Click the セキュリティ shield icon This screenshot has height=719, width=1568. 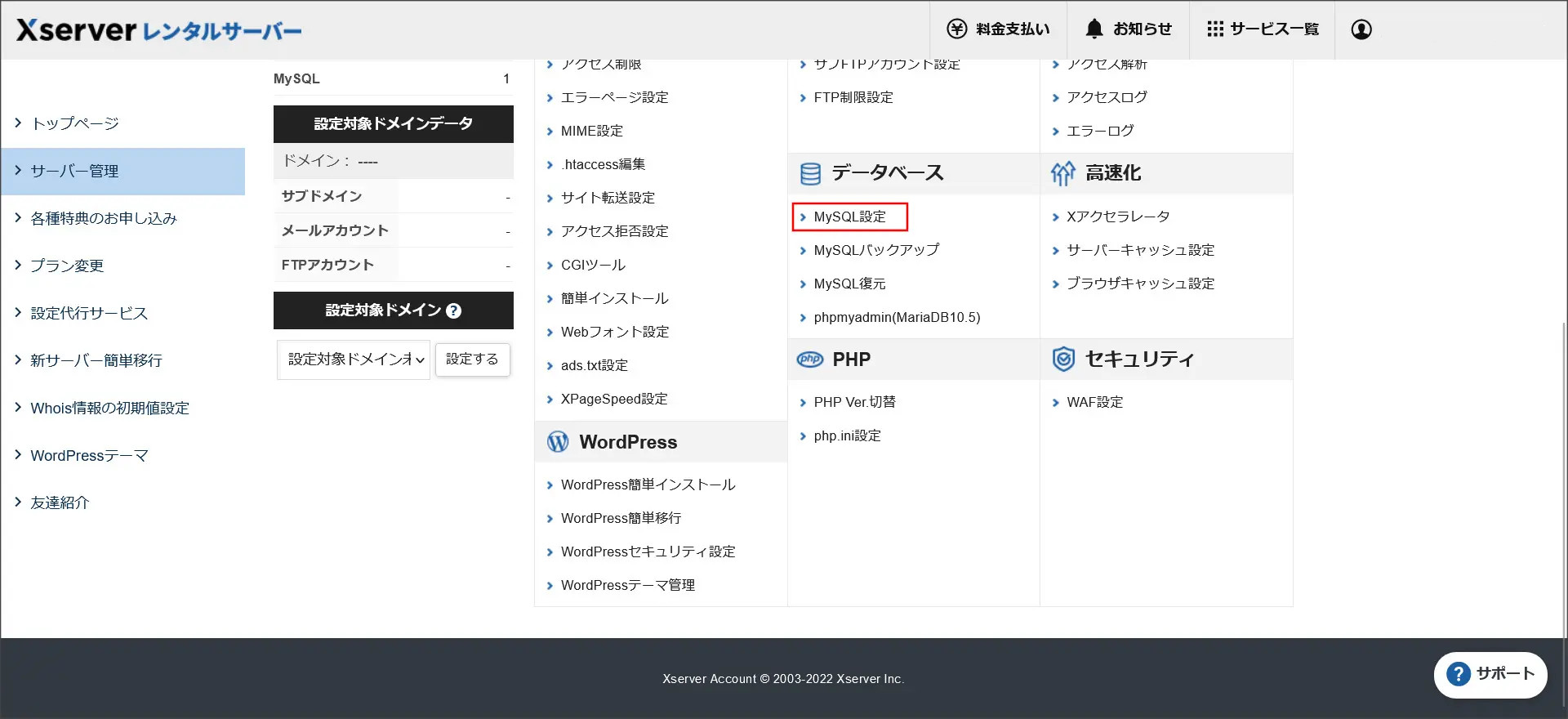pos(1063,359)
